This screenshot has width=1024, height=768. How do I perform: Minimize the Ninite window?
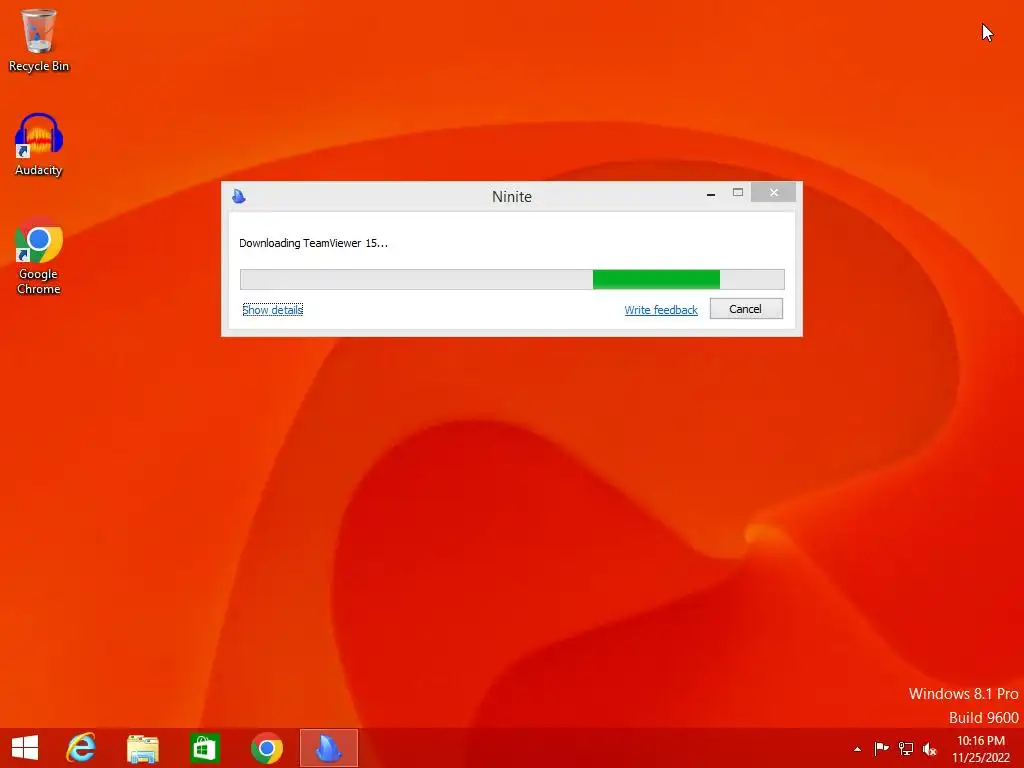711,193
